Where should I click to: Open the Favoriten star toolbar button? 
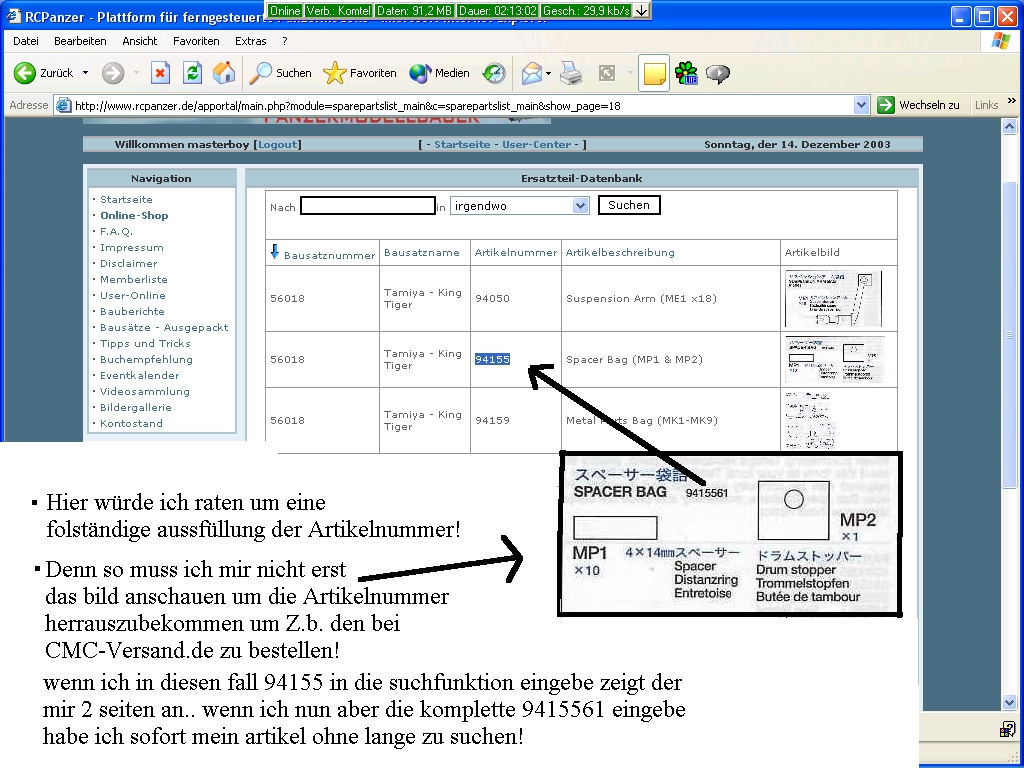pyautogui.click(x=360, y=73)
